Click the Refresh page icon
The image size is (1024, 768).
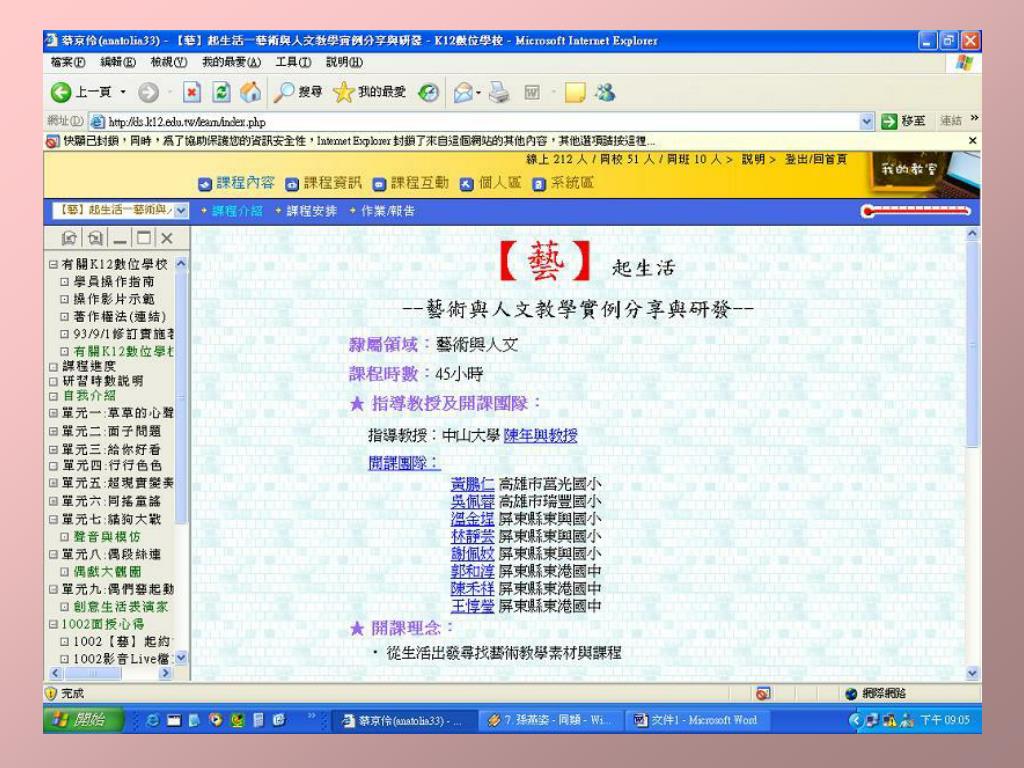(221, 93)
